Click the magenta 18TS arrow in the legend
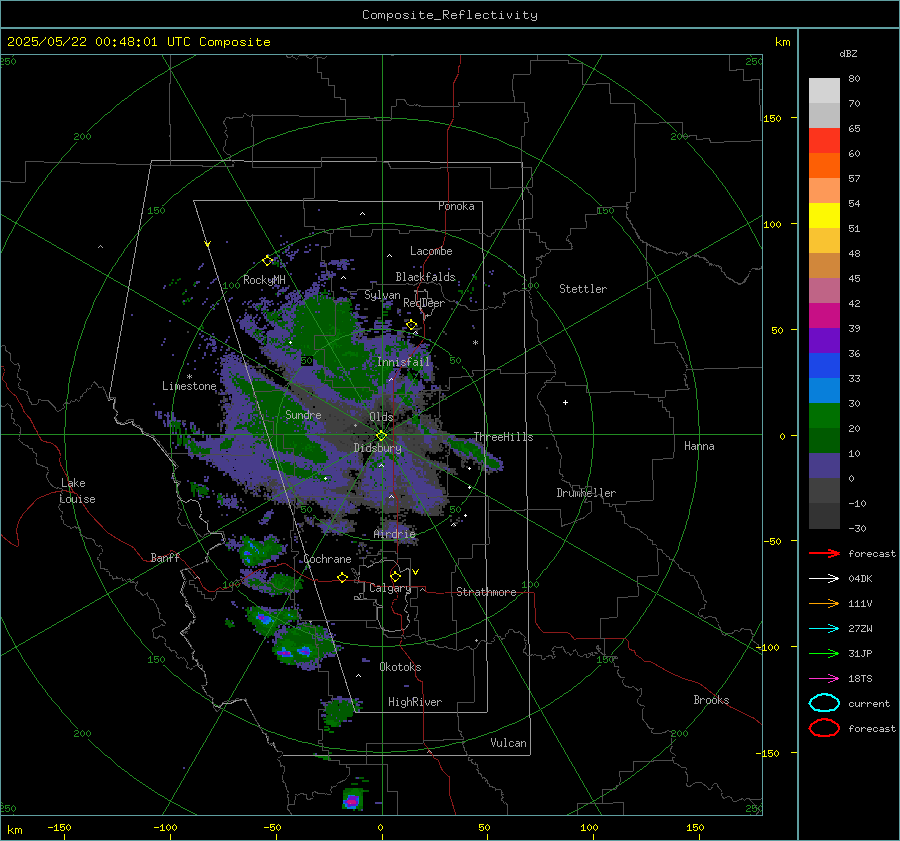 [x=824, y=679]
